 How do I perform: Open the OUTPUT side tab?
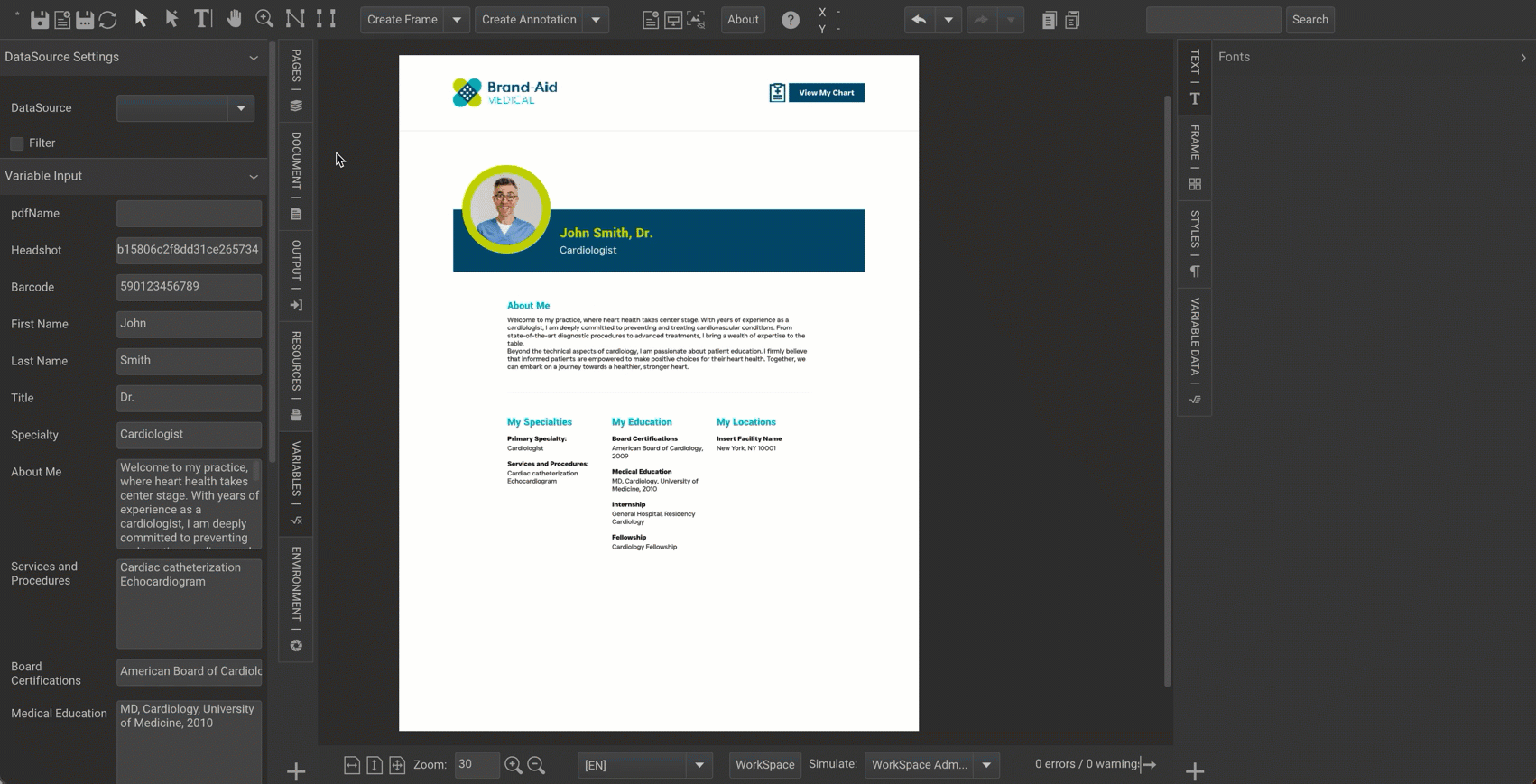296,275
